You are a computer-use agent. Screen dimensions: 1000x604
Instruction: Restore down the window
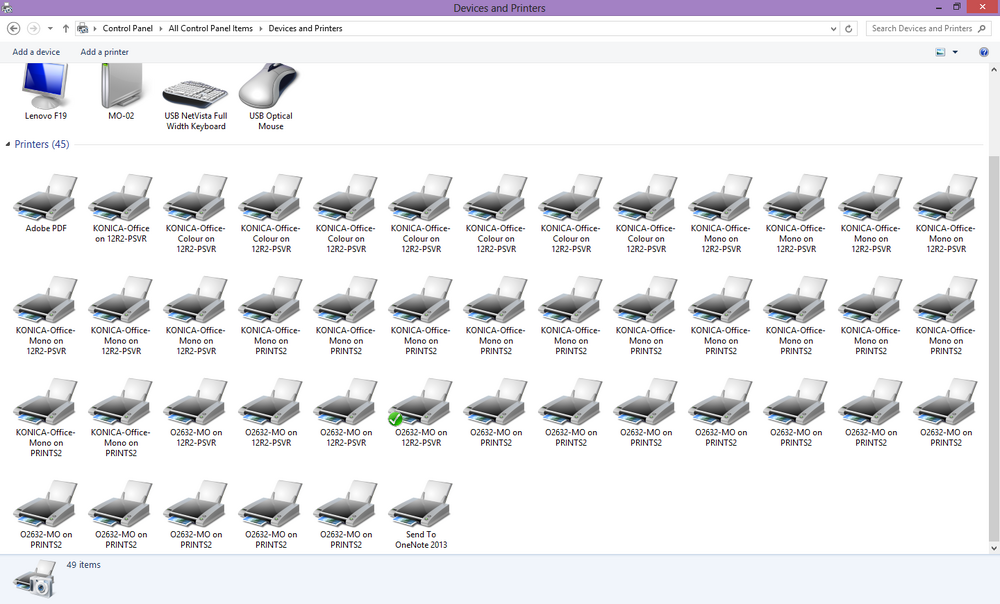(957, 7)
